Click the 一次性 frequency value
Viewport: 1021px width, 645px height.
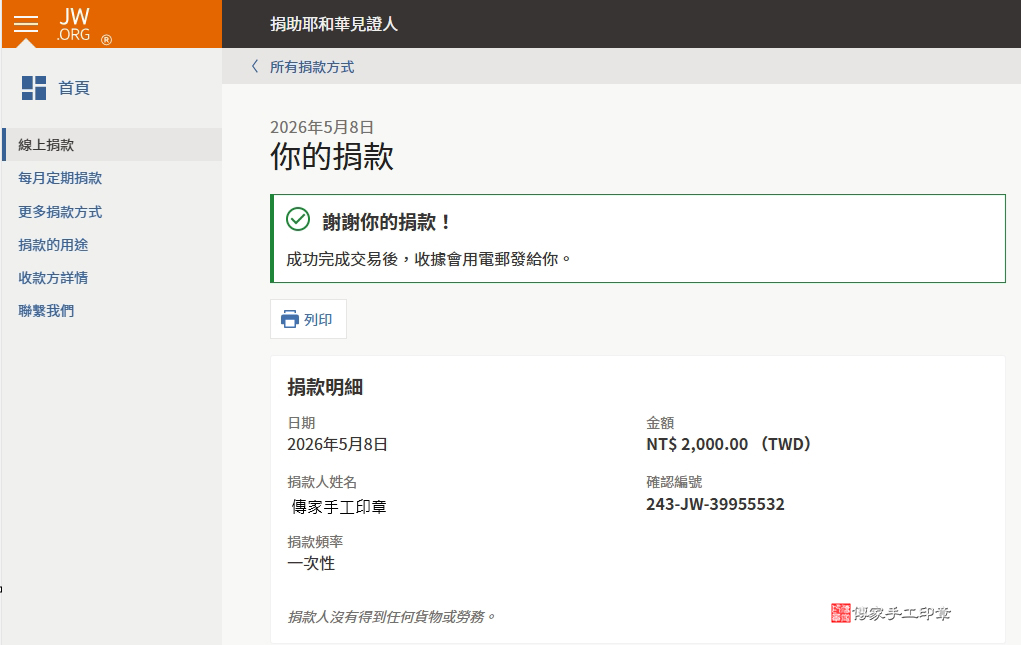coord(311,564)
